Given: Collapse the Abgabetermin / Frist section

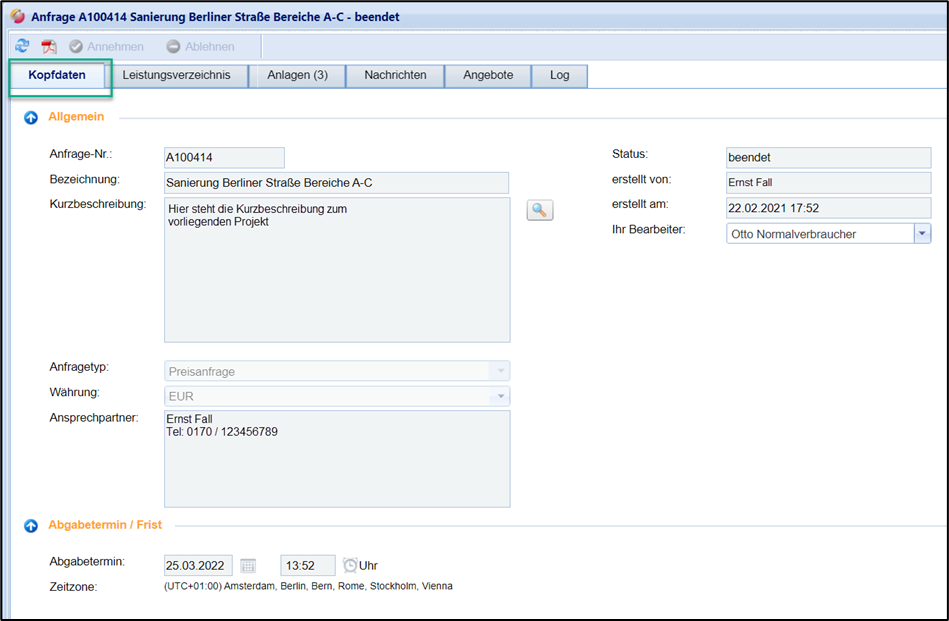Looking at the screenshot, I should (x=31, y=526).
